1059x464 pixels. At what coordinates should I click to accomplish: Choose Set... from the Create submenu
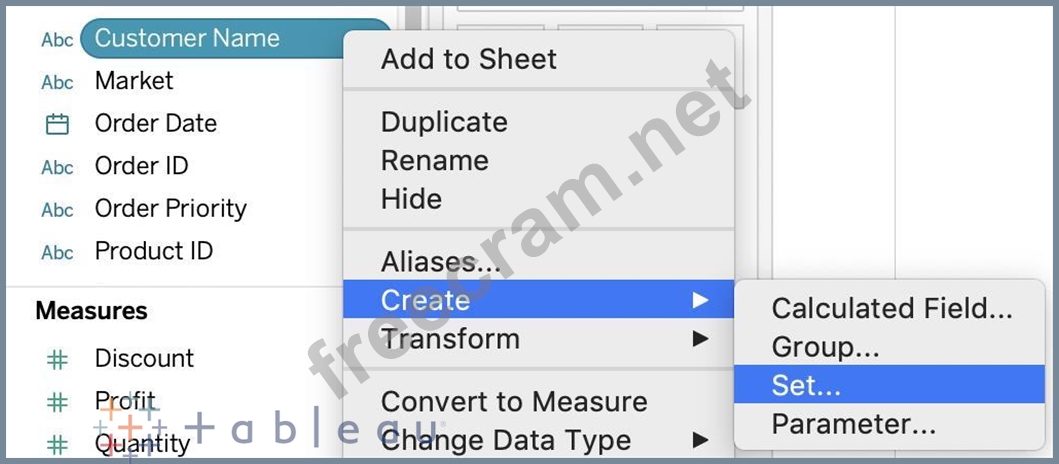pyautogui.click(x=806, y=385)
